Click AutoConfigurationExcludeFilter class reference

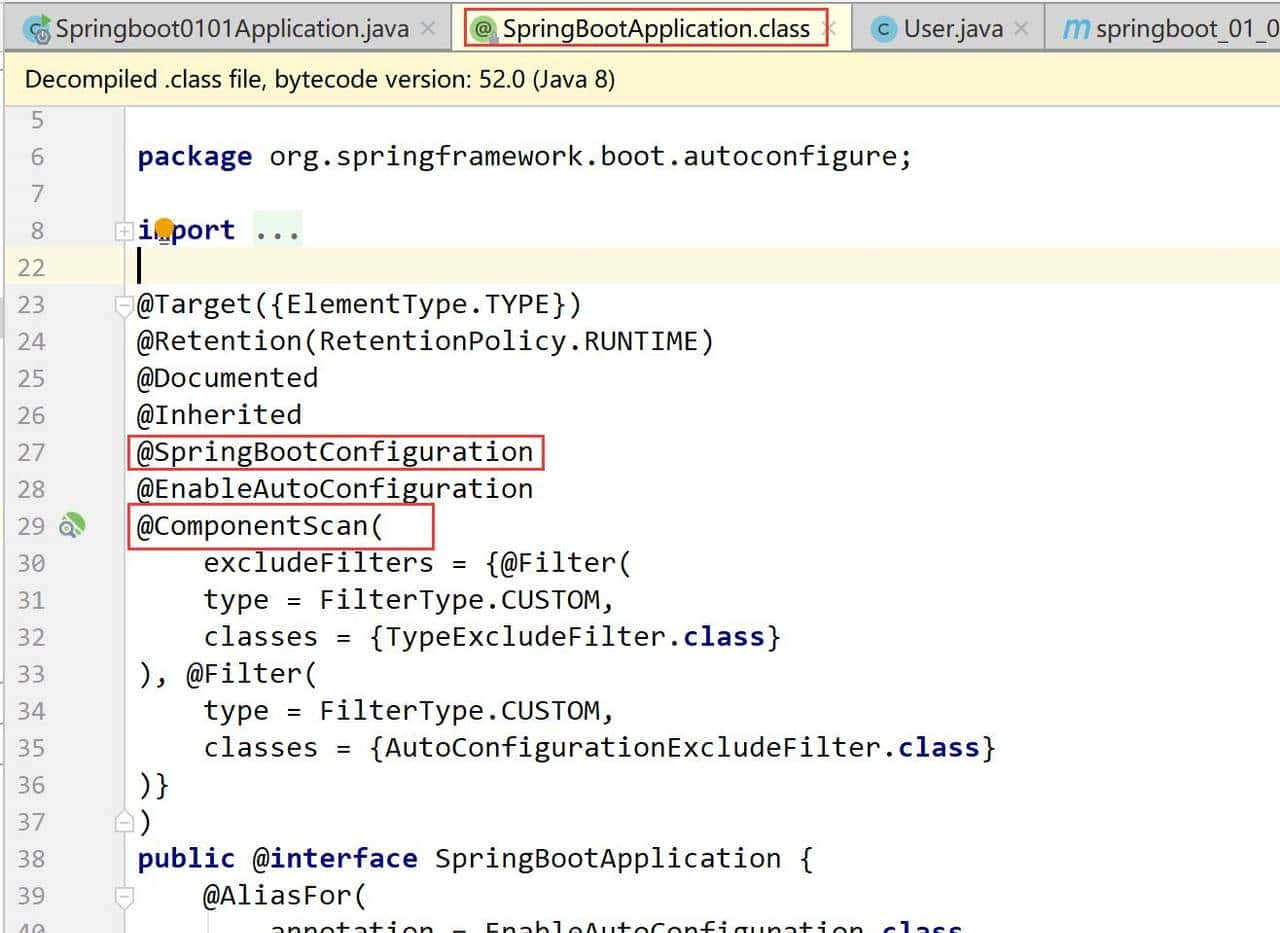[x=634, y=748]
